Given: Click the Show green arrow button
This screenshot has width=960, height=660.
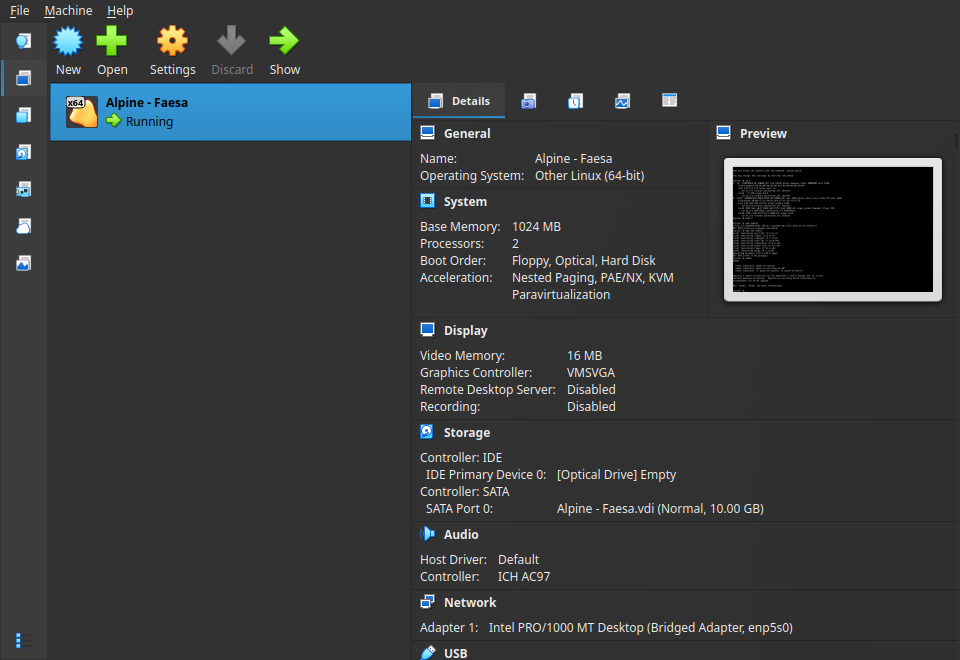Looking at the screenshot, I should [x=284, y=51].
